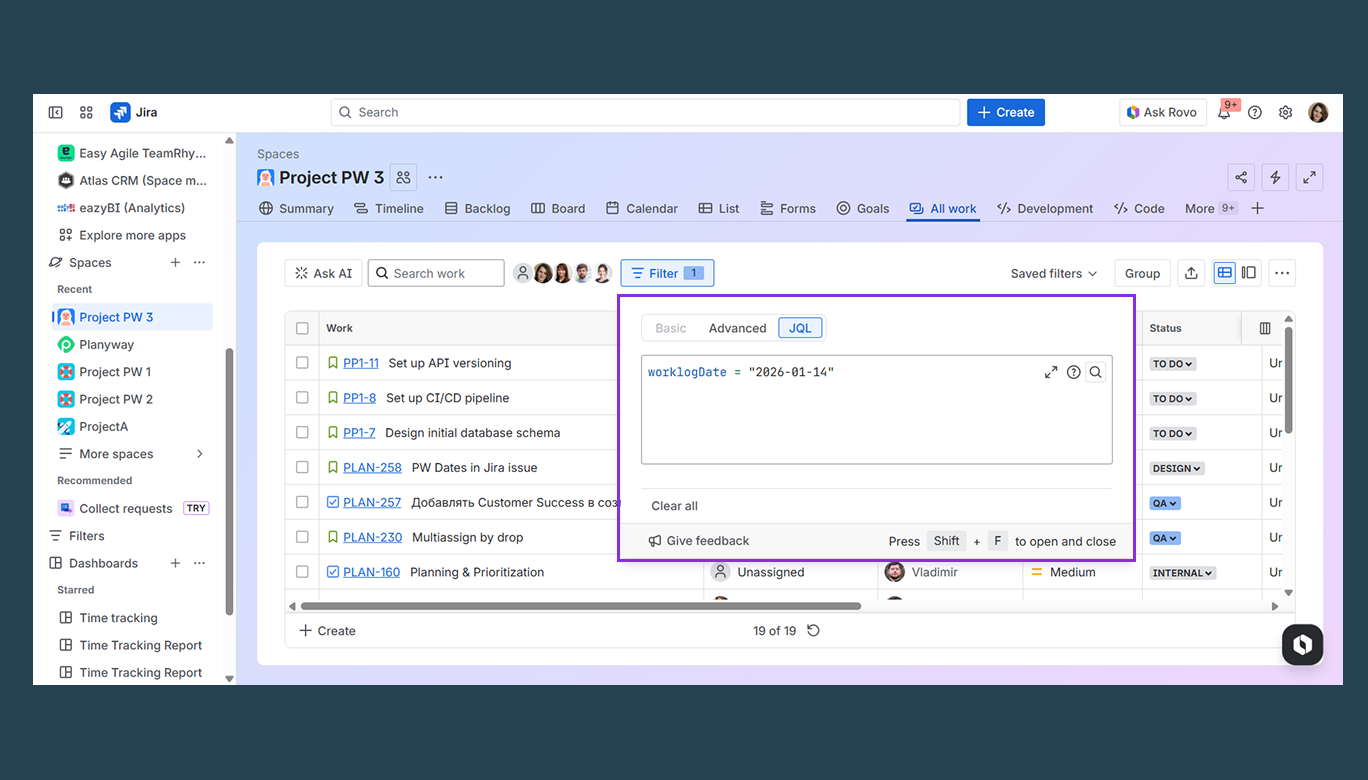Select the export icon next to Group

1190,272
